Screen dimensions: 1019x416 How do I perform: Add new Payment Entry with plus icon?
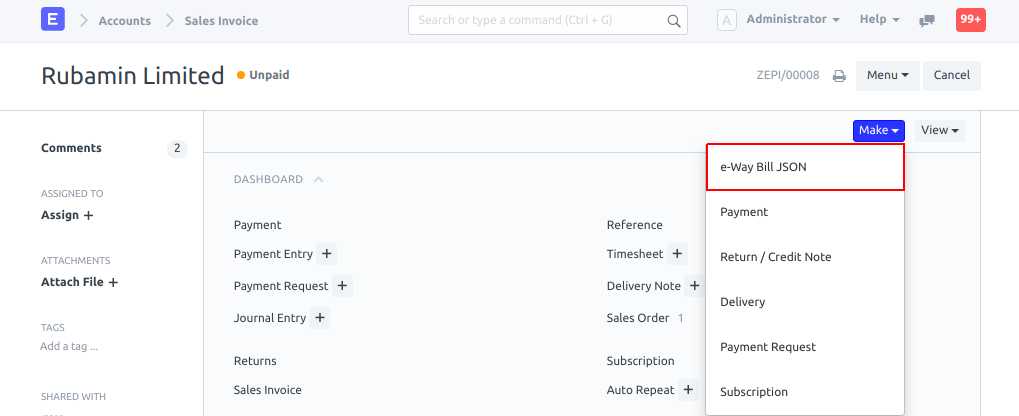point(328,254)
